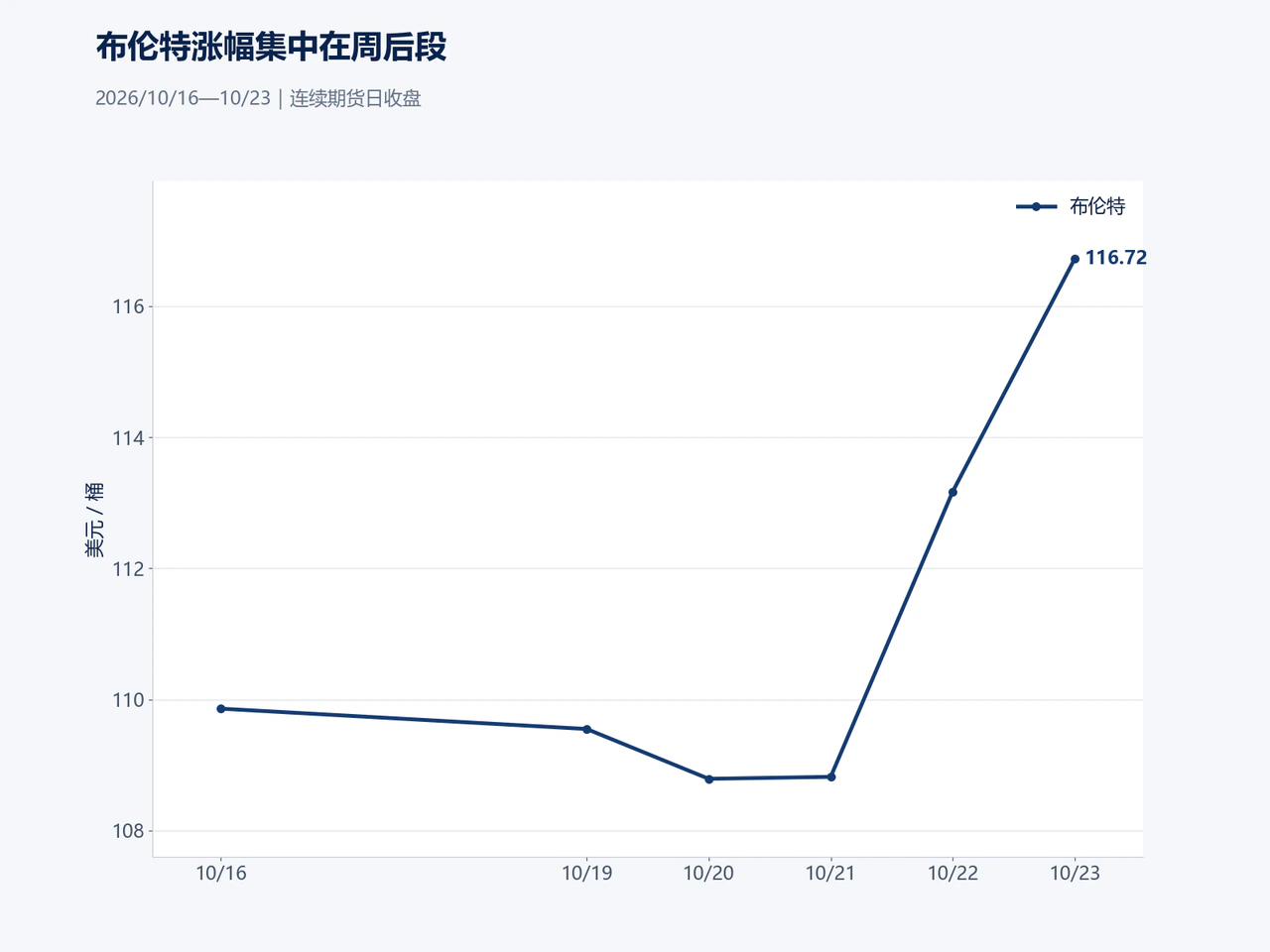This screenshot has width=1270, height=952.
Task: Click the y-axis tick label 110
Action: [128, 700]
